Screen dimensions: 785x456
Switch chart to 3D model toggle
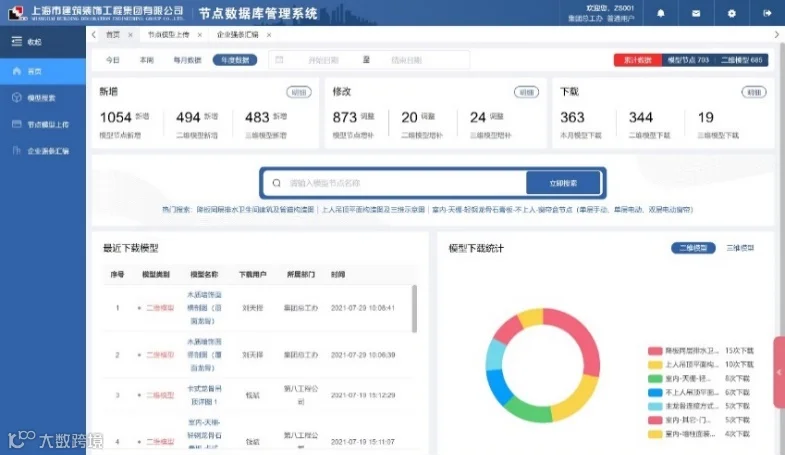click(739, 248)
